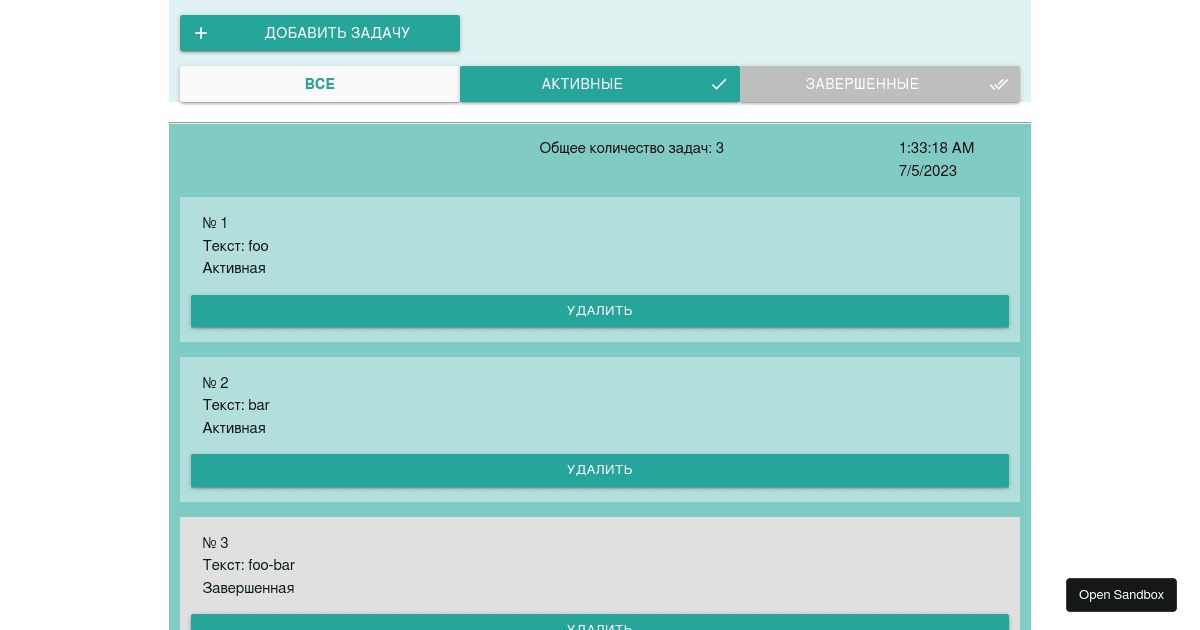This screenshot has height=630, width=1200.
Task: Click the double checkmark icon on Завершенные
Action: 999,84
